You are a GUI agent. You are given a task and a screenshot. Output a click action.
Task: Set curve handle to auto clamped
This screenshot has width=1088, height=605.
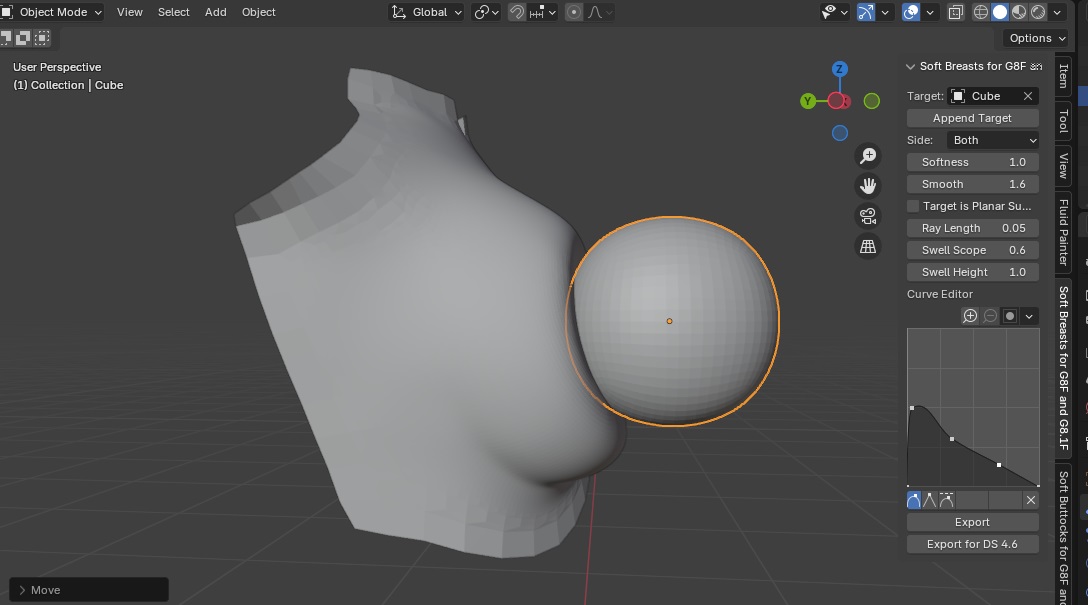946,500
